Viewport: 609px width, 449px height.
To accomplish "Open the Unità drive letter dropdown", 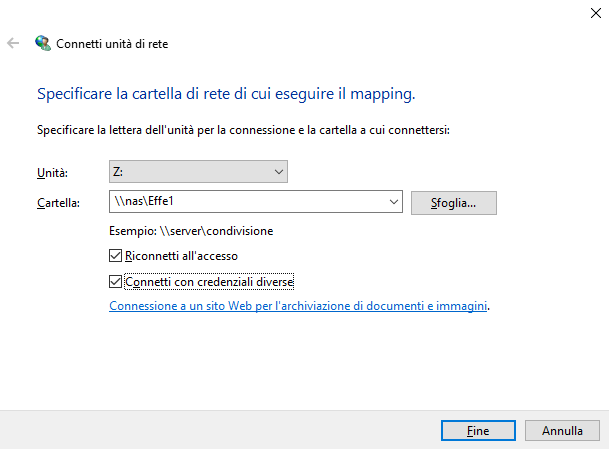I will [x=198, y=173].
